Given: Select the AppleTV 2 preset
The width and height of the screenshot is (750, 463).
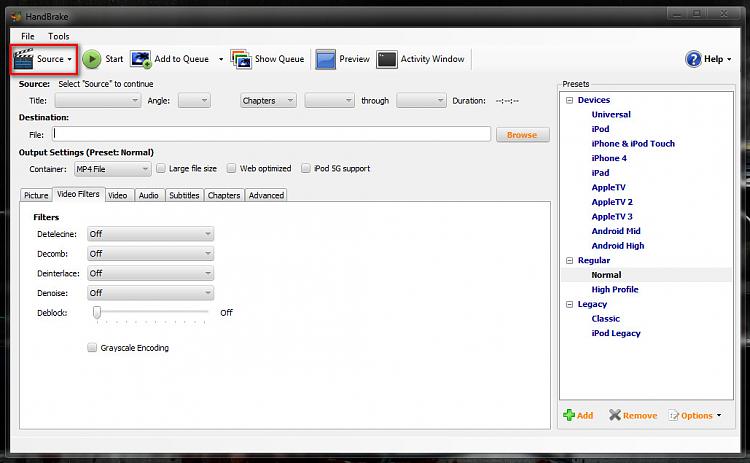Looking at the screenshot, I should click(612, 202).
